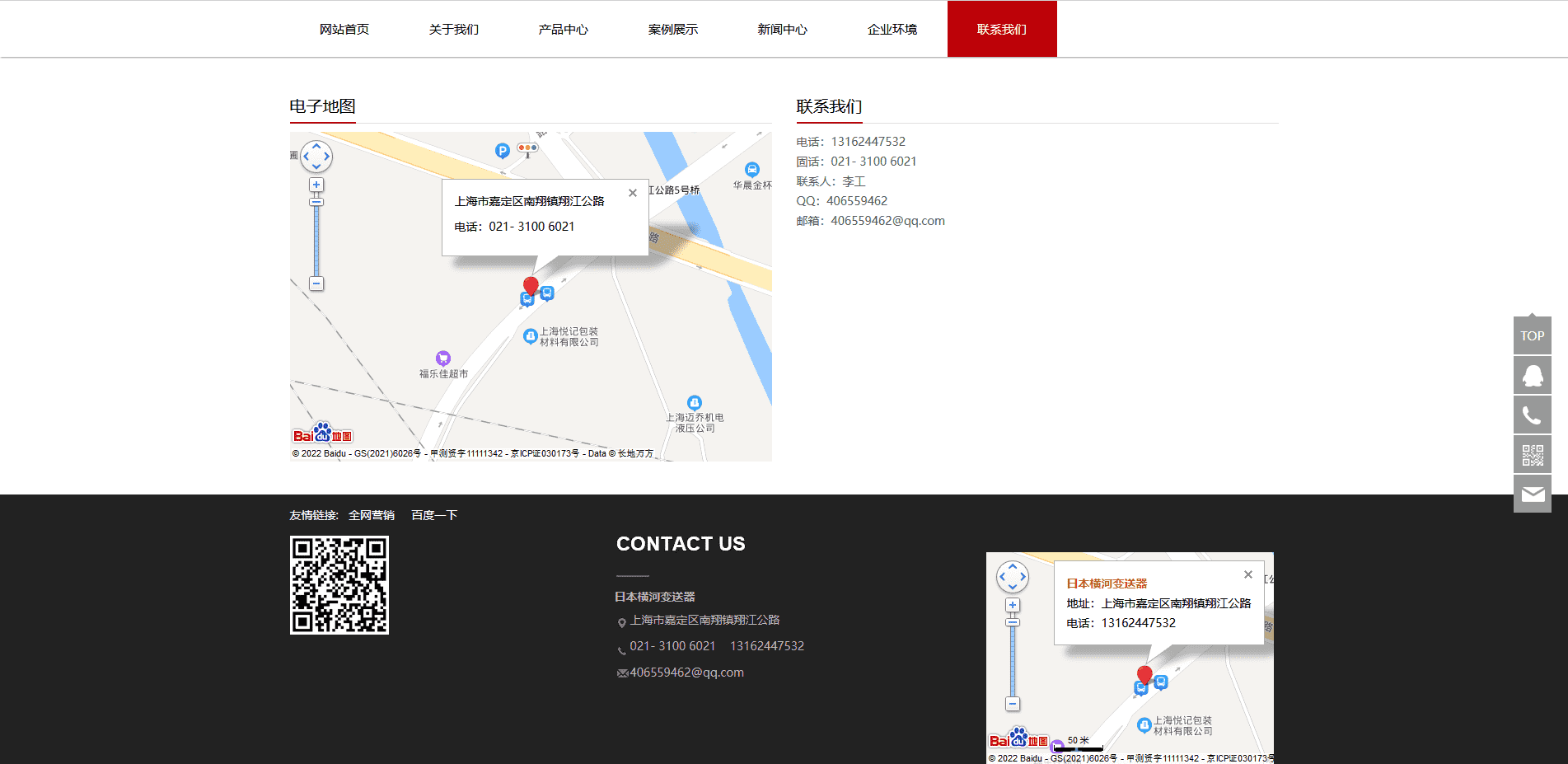
Task: Open the QR code icon in side toolbar
Action: [1532, 455]
